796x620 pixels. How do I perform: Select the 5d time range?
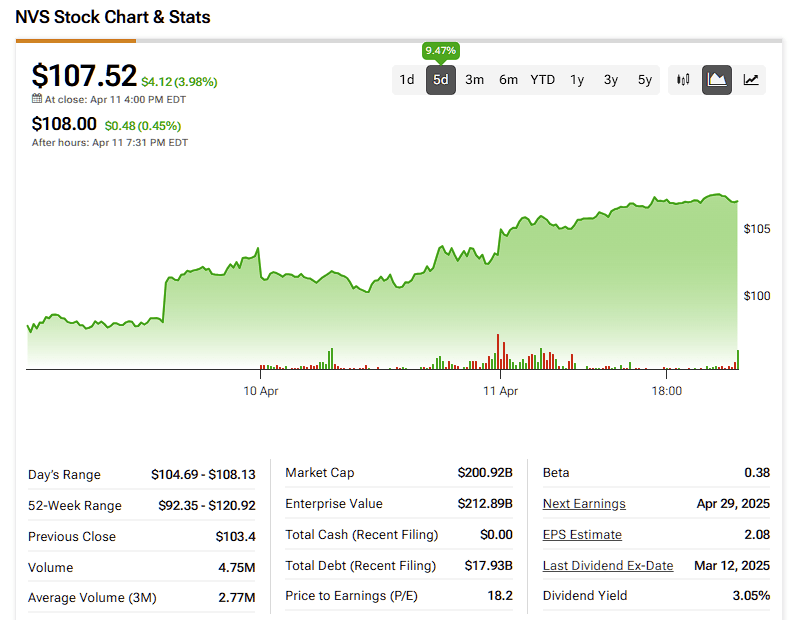(441, 80)
